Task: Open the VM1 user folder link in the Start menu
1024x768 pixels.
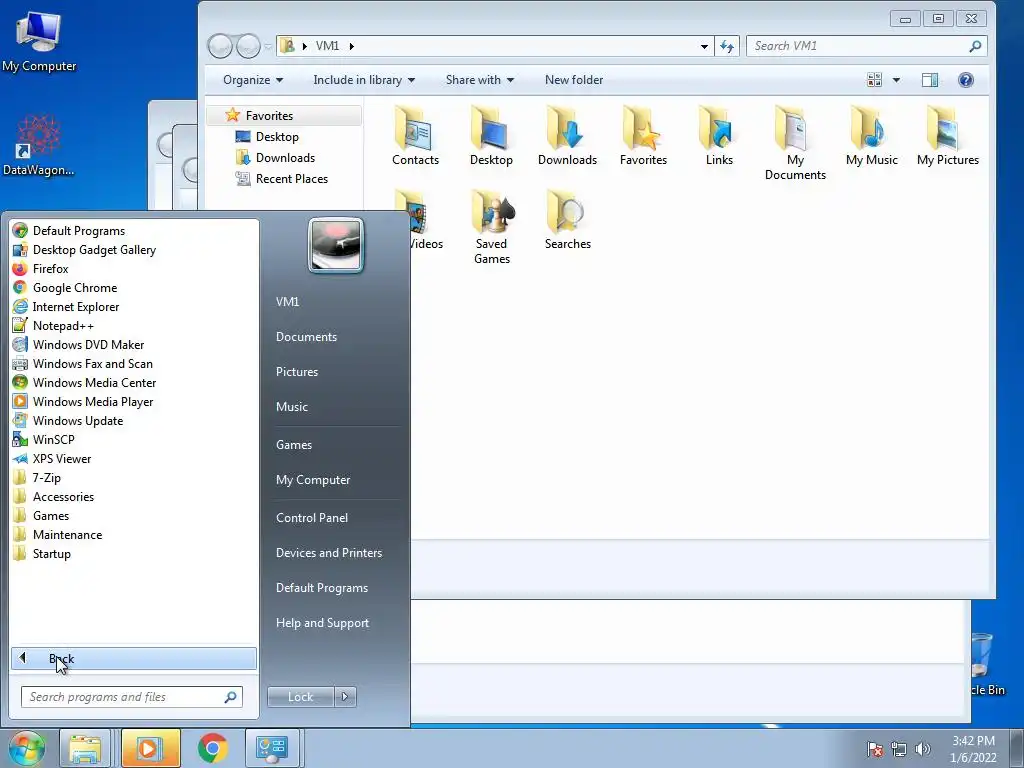Action: click(287, 302)
